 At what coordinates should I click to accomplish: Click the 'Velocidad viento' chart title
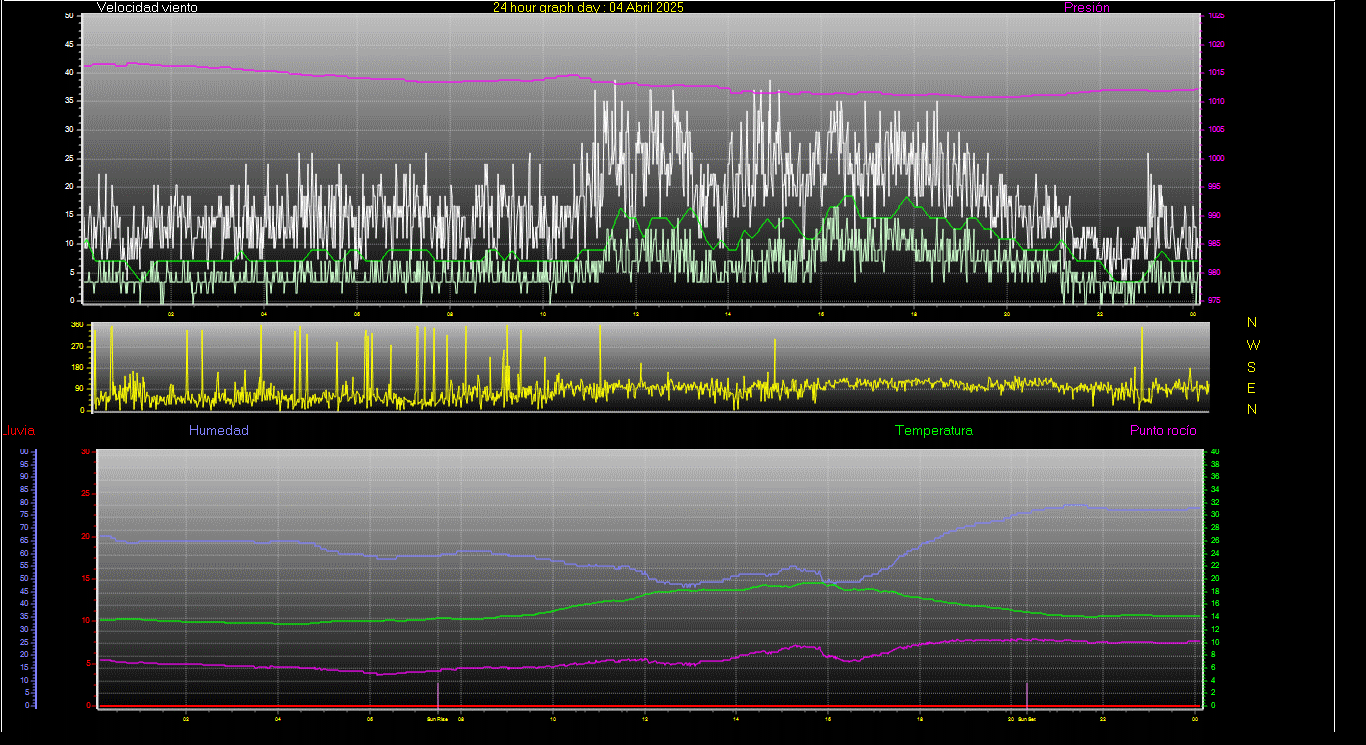tap(147, 7)
